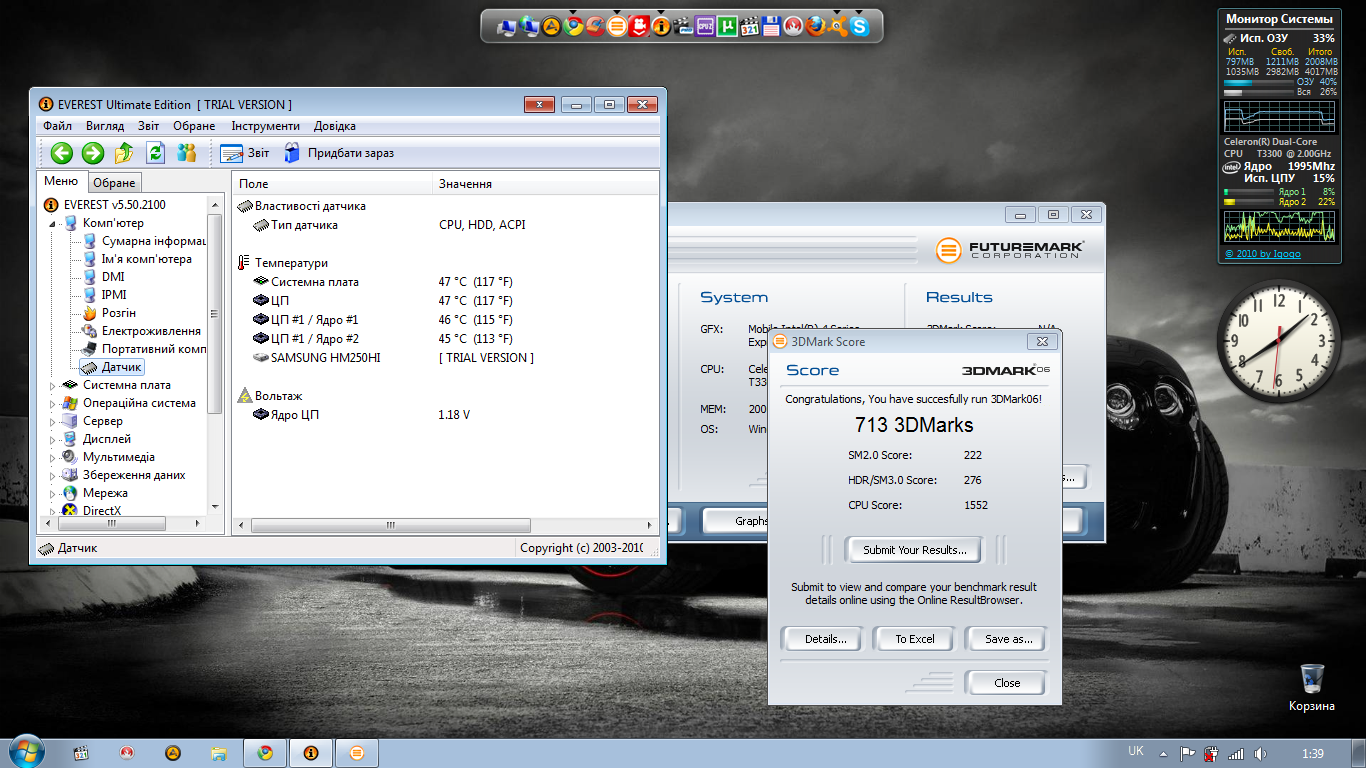This screenshot has height=768, width=1366.
Task: Open the Avast icon in the top dock
Action: pyautogui.click(x=838, y=26)
